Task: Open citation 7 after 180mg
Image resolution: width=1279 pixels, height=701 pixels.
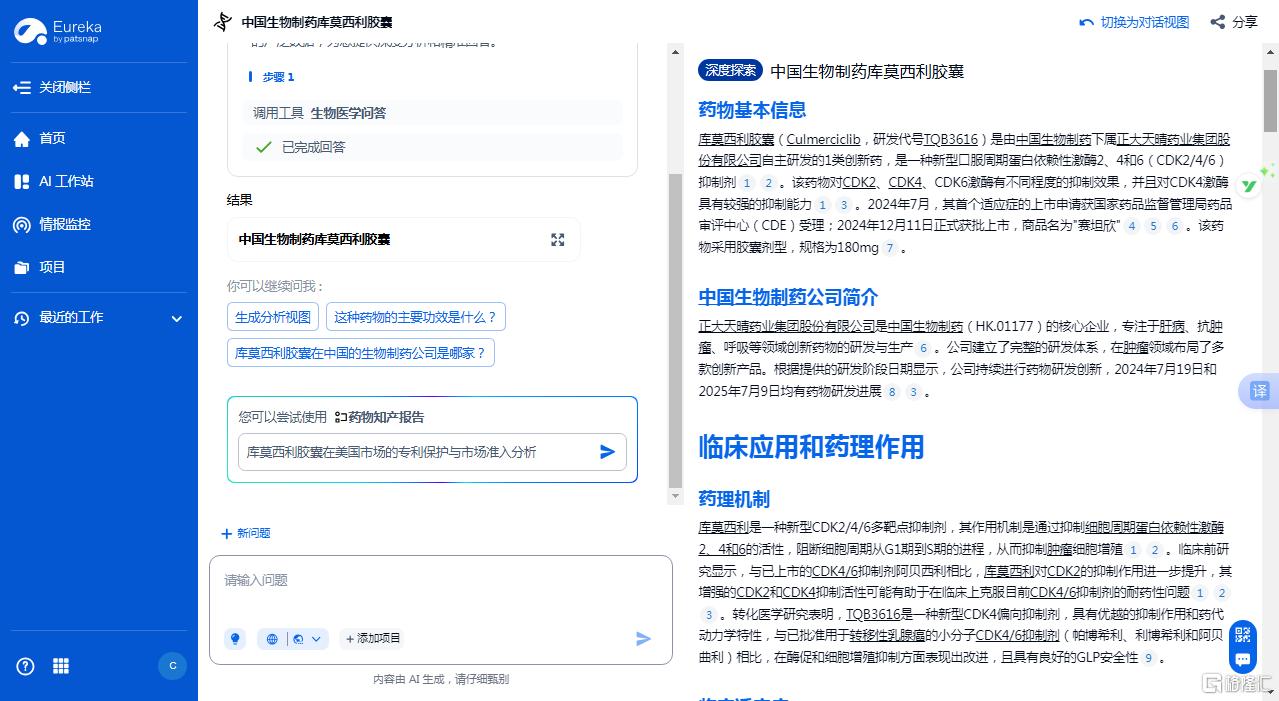Action: click(890, 248)
